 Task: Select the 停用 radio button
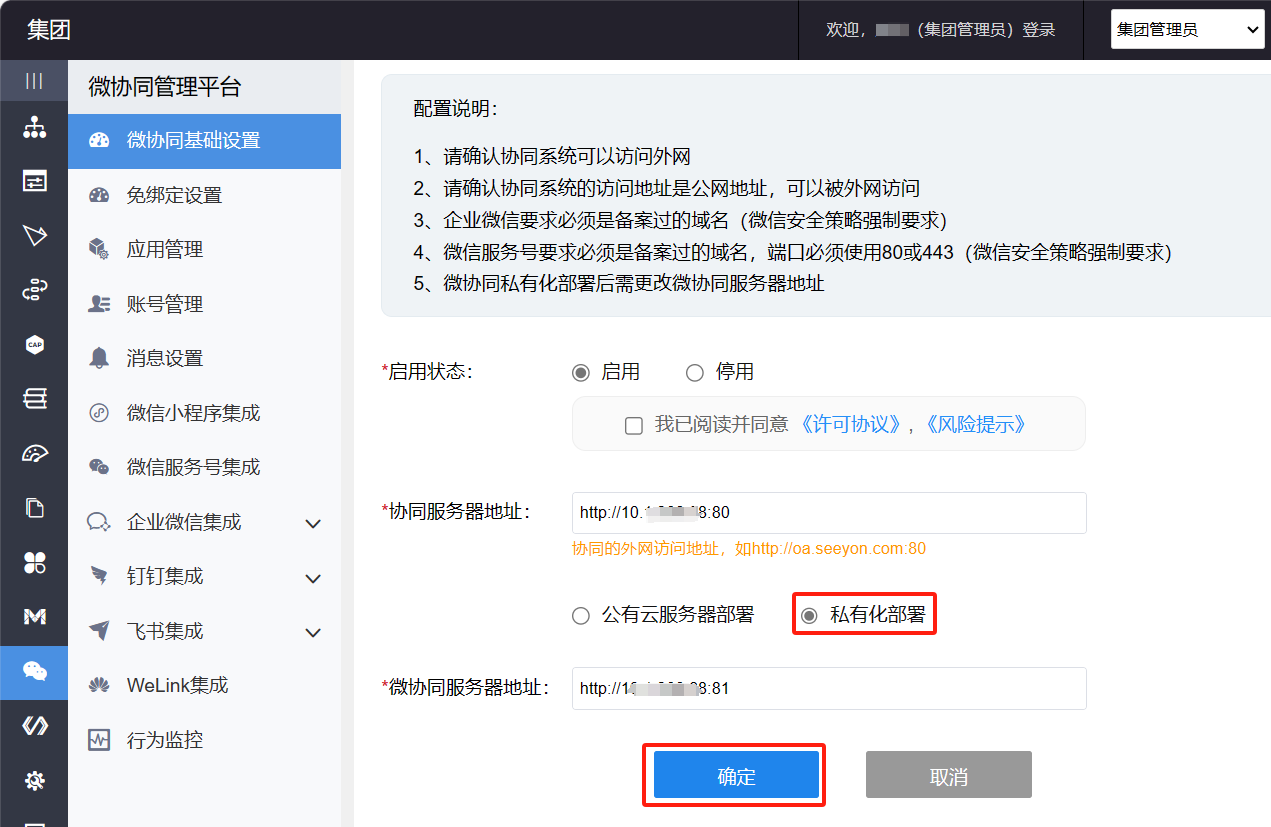tap(695, 373)
